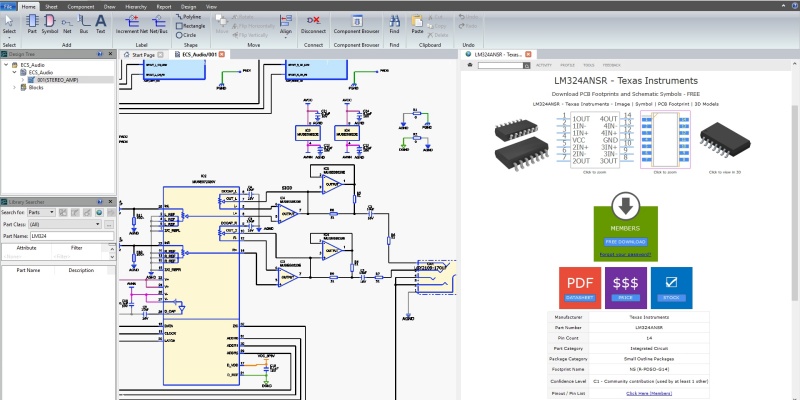The height and width of the screenshot is (400, 800).
Task: Select the 001(STEREO_AMP) tree item
Action: tap(57, 80)
